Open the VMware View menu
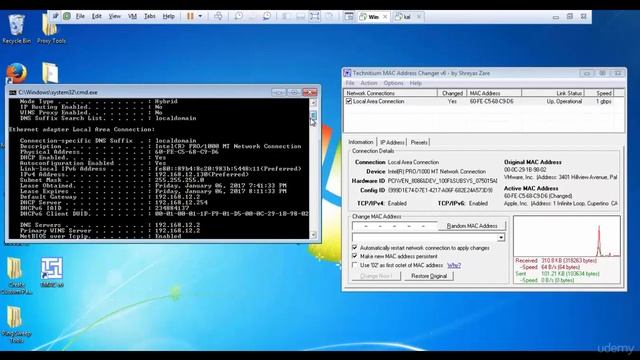640x360 pixels. [x=114, y=16]
